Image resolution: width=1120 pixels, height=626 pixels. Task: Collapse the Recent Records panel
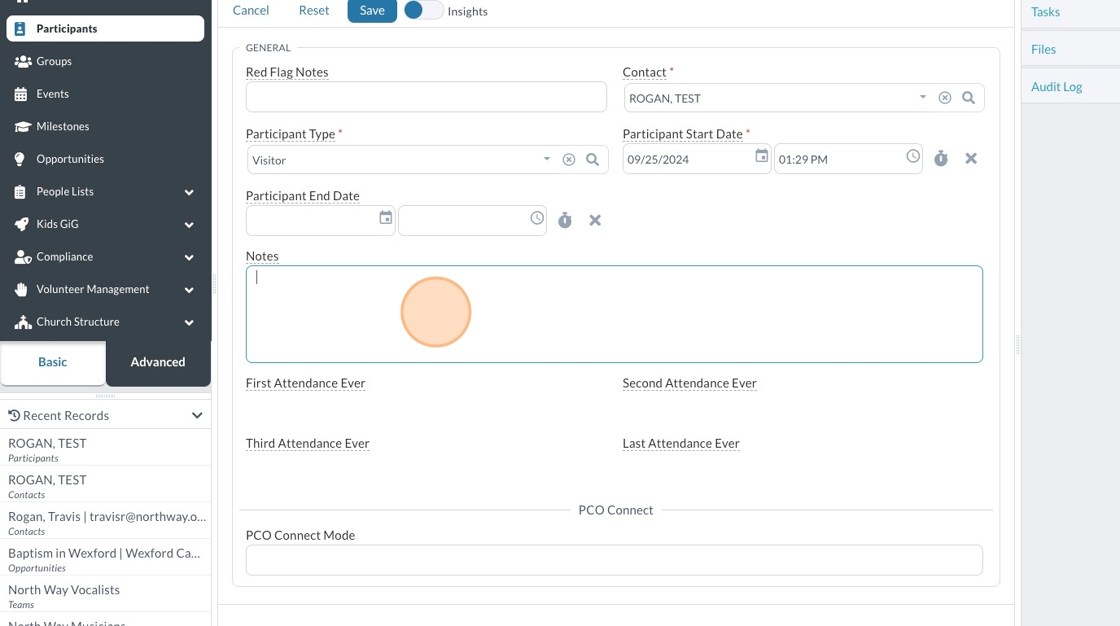tap(197, 415)
